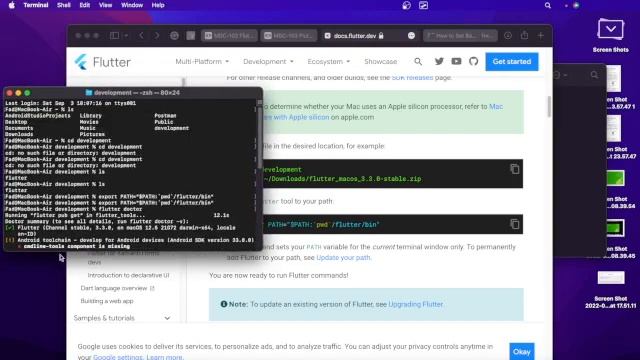Screen dimensions: 640x360
Task: Expand Samples & tutorials section chevron
Action: click(167, 318)
